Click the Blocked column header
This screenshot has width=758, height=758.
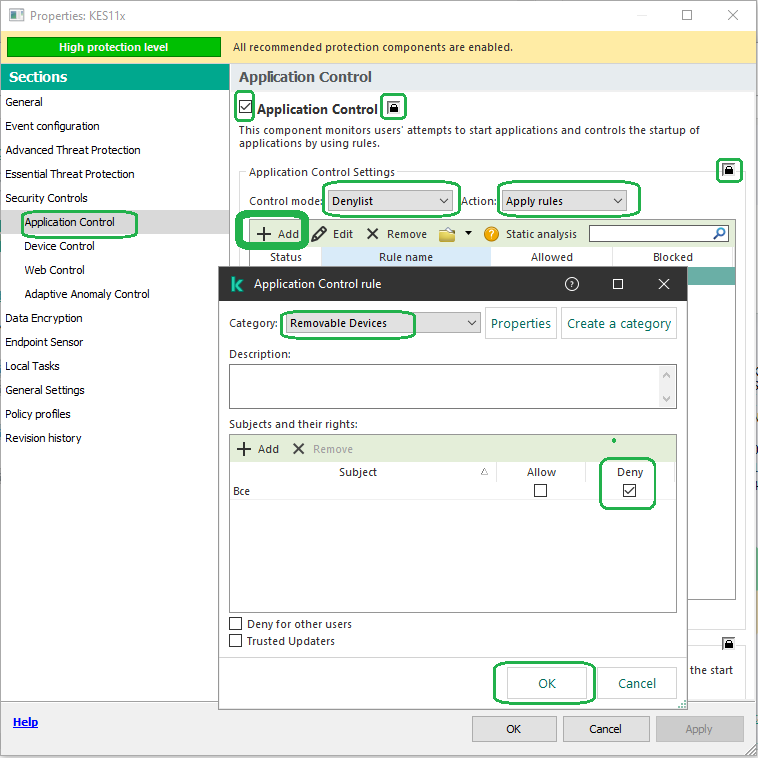(672, 257)
